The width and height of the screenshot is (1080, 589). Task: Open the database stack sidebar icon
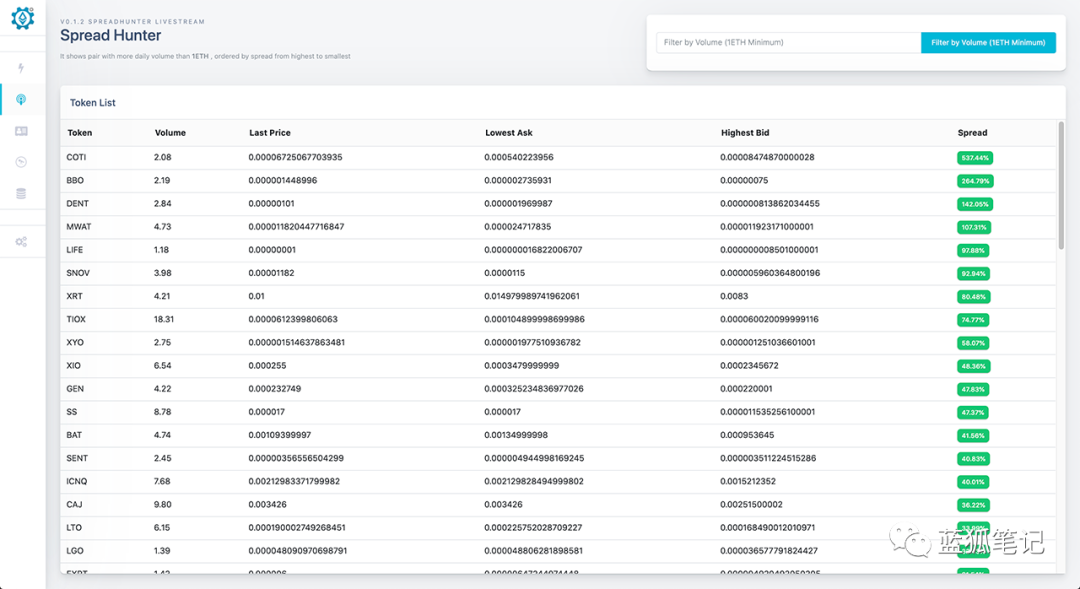click(x=22, y=193)
